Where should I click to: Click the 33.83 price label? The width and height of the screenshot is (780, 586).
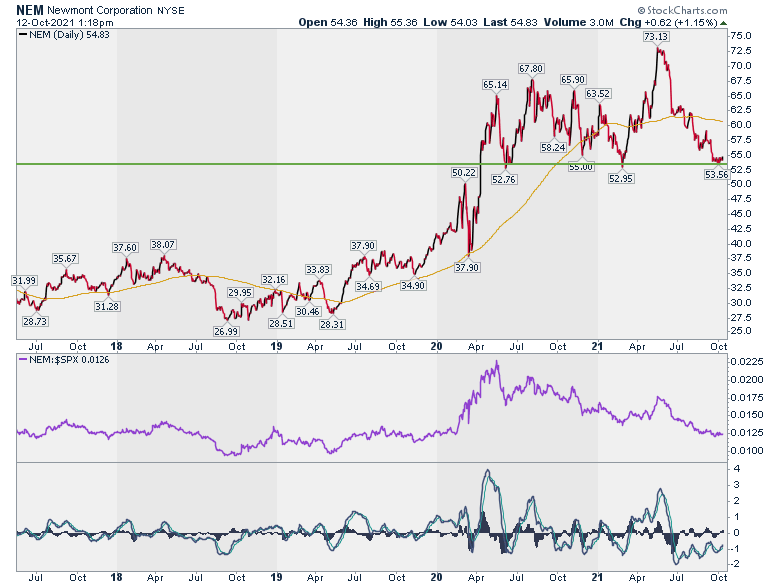317,269
